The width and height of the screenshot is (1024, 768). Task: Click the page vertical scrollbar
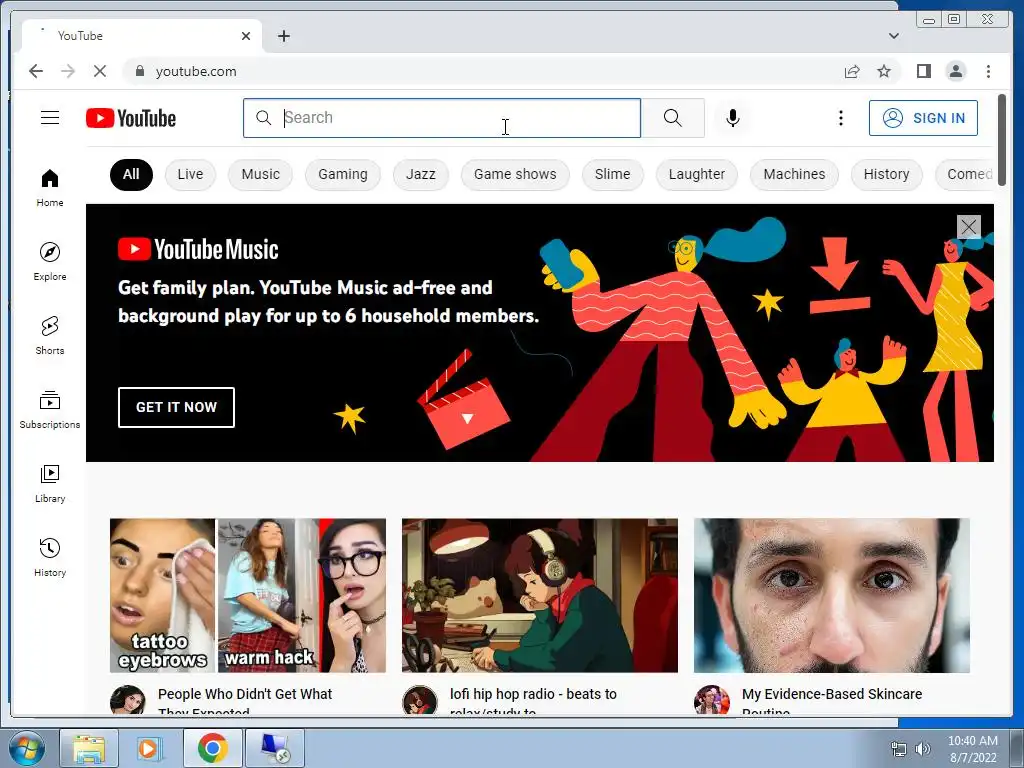coord(1002,140)
